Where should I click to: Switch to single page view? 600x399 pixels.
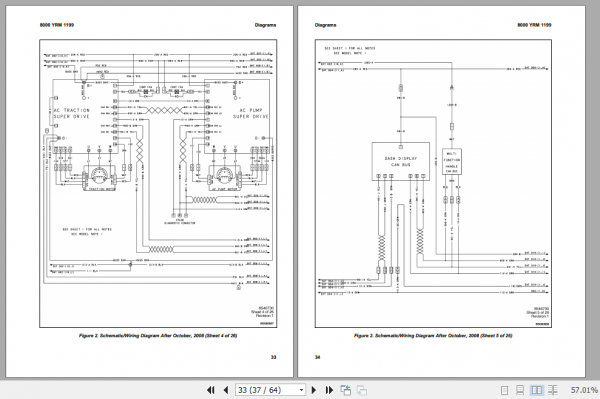[x=504, y=390]
